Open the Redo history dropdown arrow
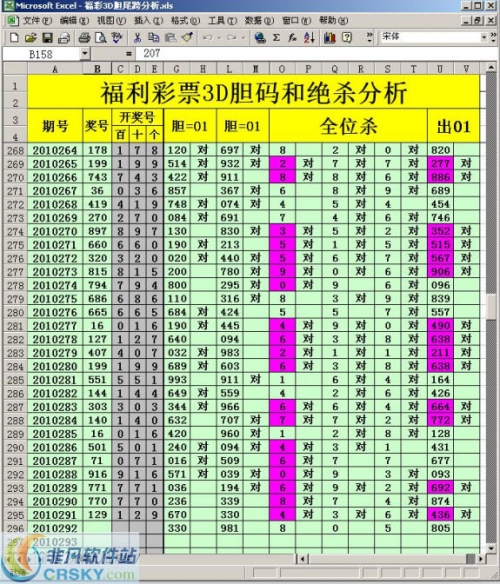Image resolution: width=500 pixels, height=584 pixels. 243,38
